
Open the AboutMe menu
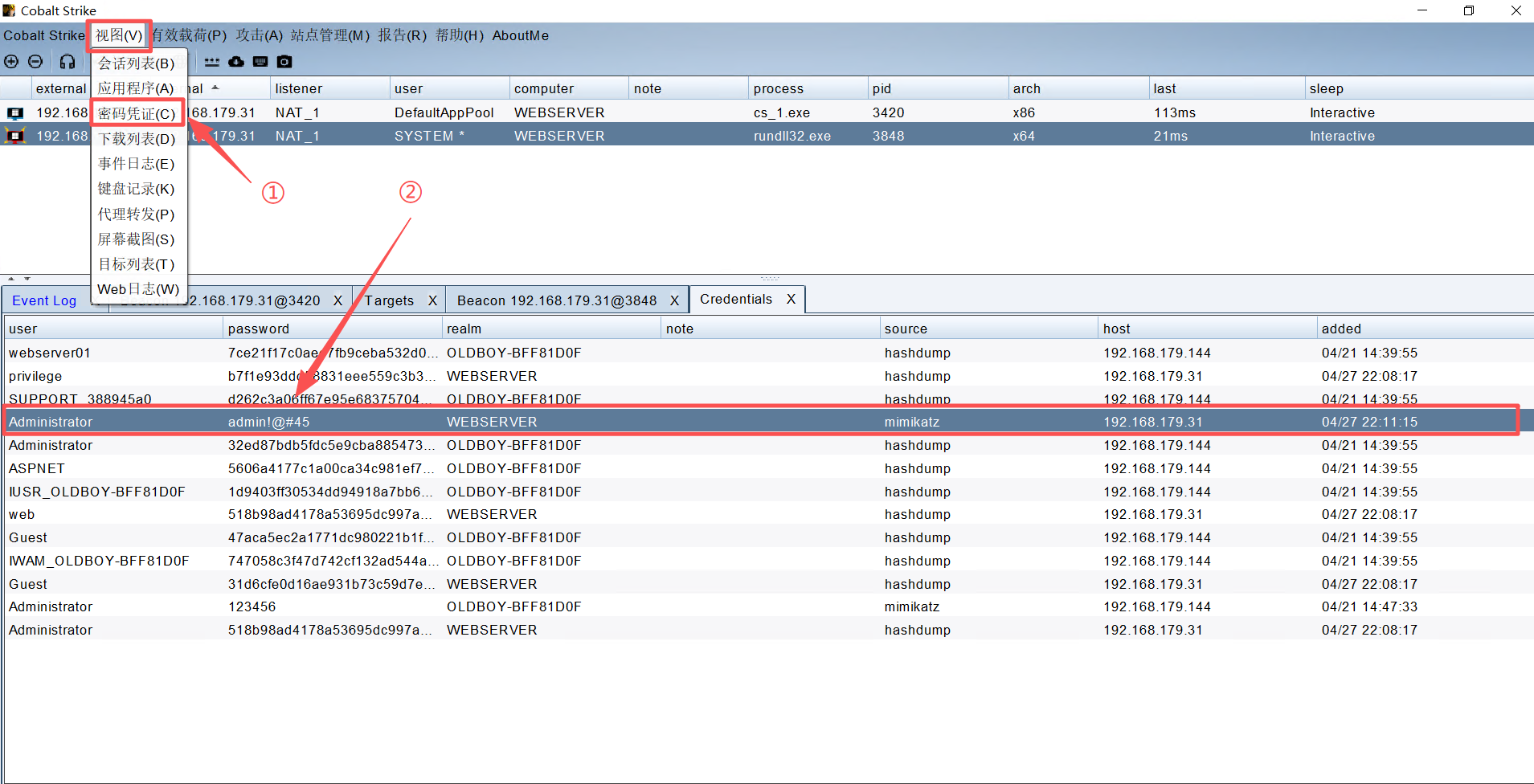[521, 35]
